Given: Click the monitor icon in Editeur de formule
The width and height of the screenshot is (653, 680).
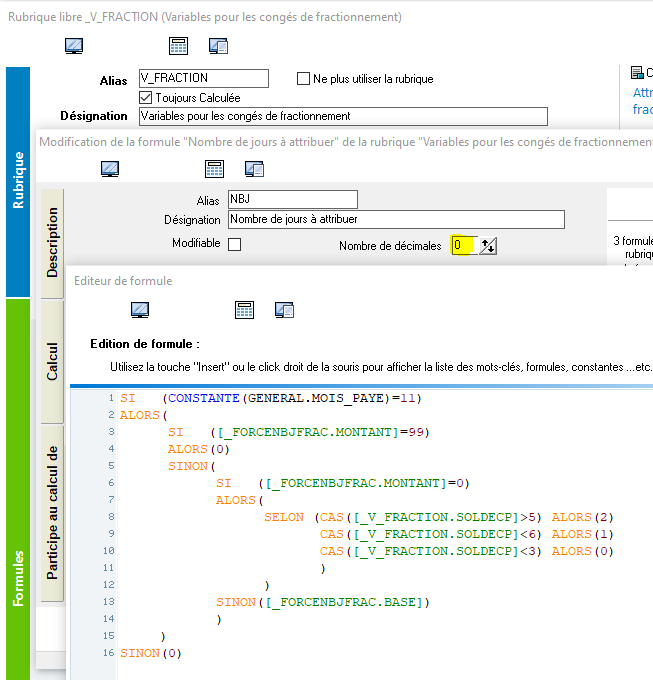Looking at the screenshot, I should coord(141,309).
